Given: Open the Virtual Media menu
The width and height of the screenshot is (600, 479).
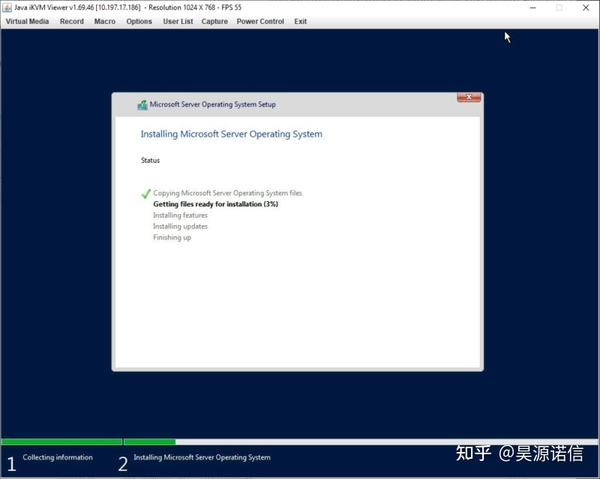Looking at the screenshot, I should (x=27, y=21).
